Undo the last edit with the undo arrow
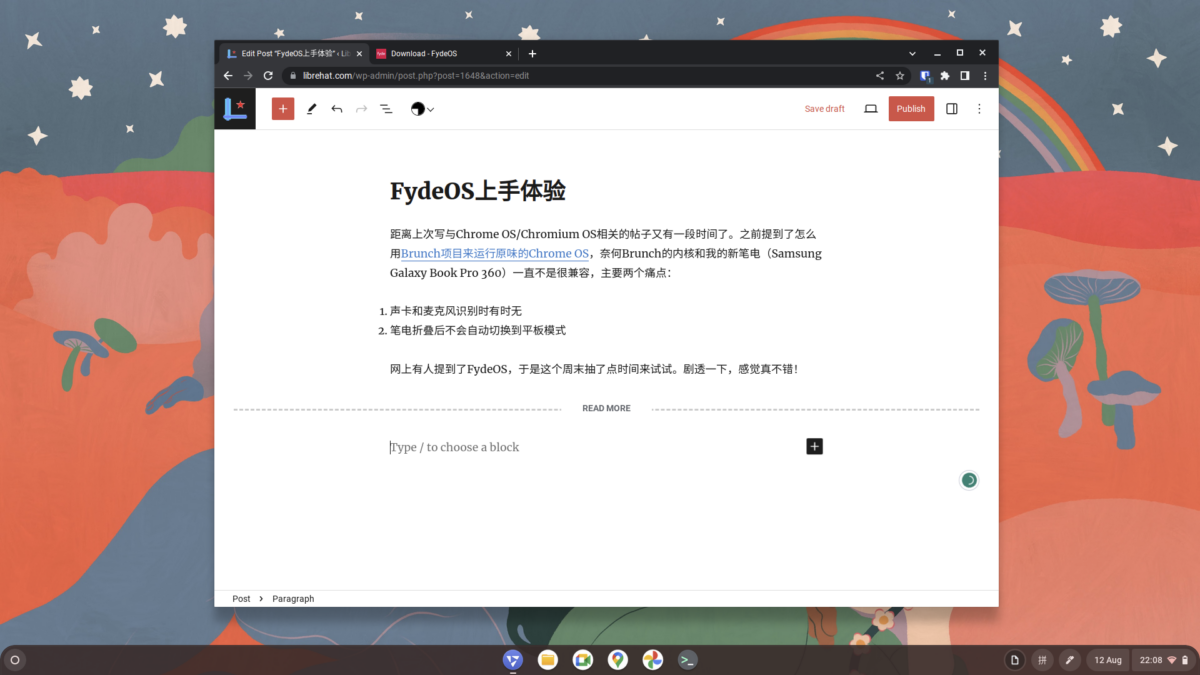 [337, 108]
